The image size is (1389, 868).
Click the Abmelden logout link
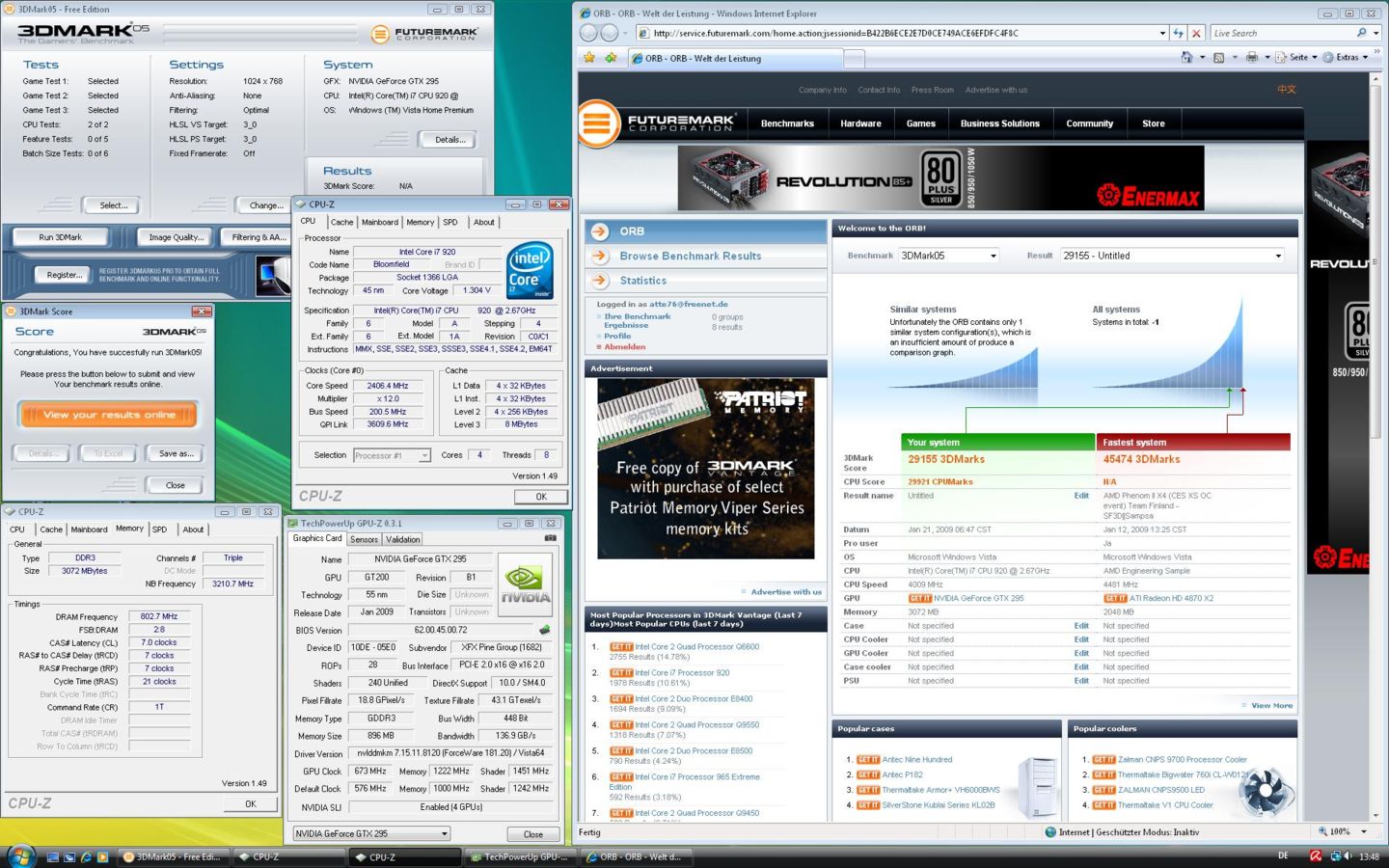pos(625,347)
